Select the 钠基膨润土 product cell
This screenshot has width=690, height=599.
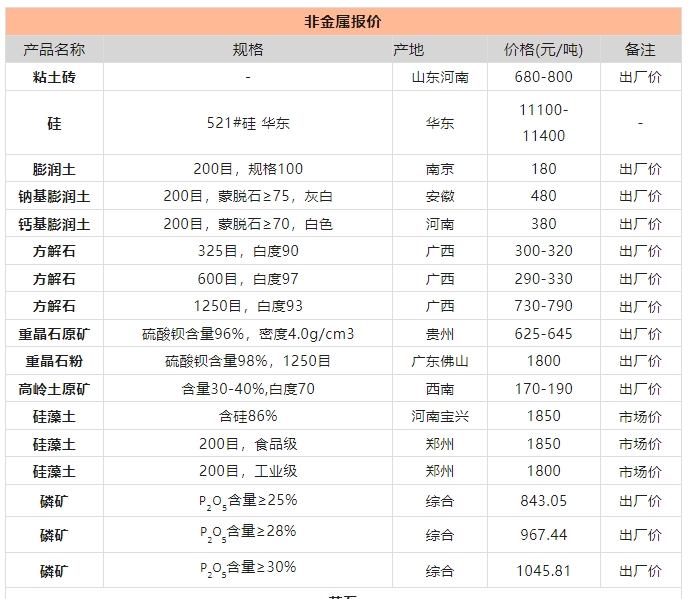(x=54, y=197)
